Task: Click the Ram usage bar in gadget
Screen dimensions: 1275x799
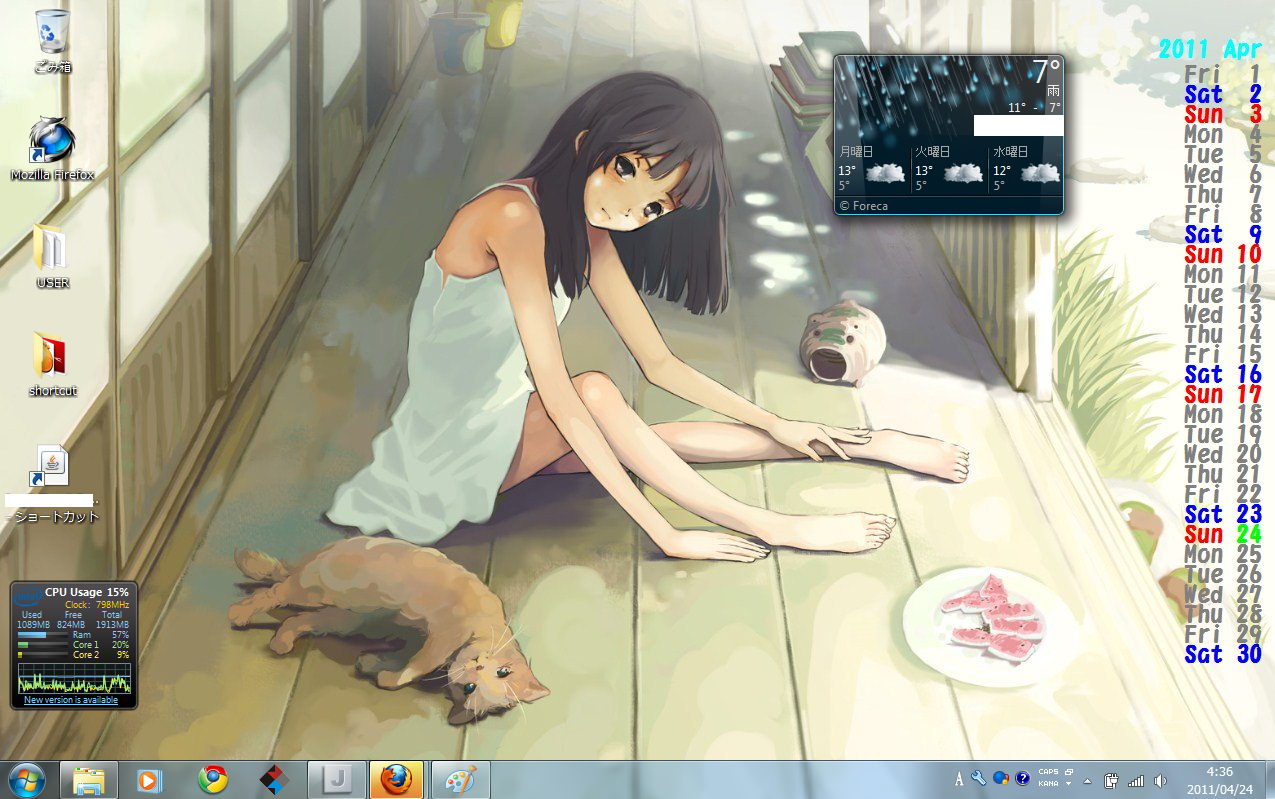Action: point(43,635)
